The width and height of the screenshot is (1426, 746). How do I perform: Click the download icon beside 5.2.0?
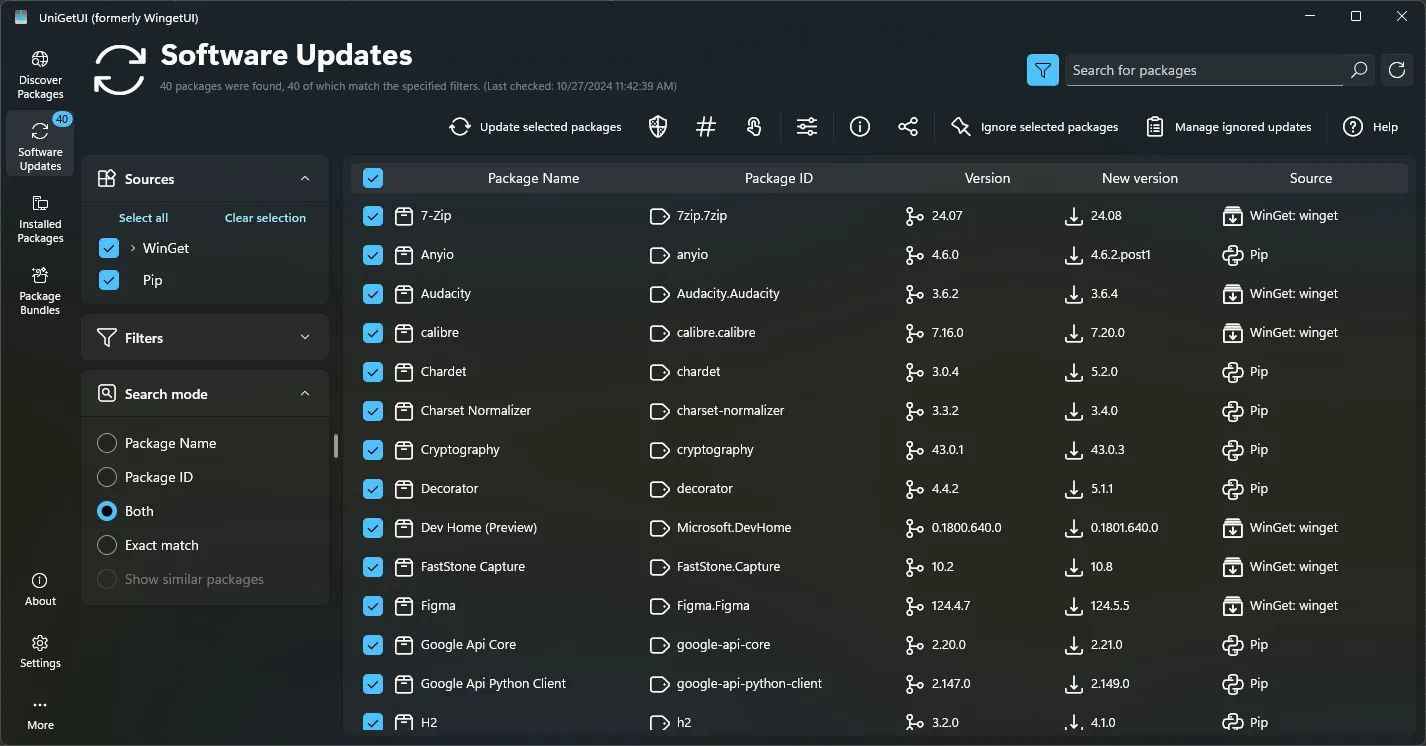1074,372
